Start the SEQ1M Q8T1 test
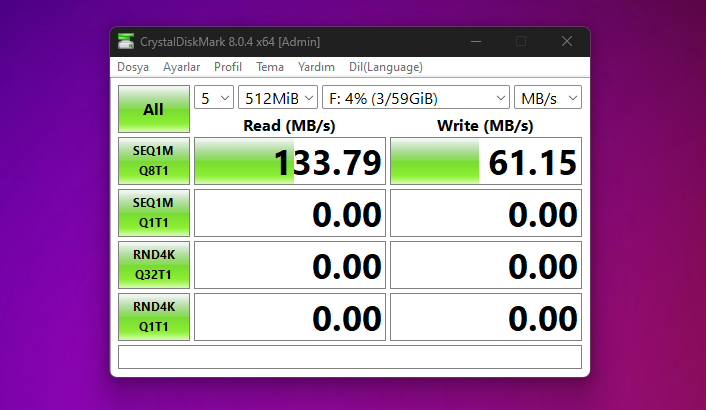This screenshot has width=706, height=410. pos(154,161)
